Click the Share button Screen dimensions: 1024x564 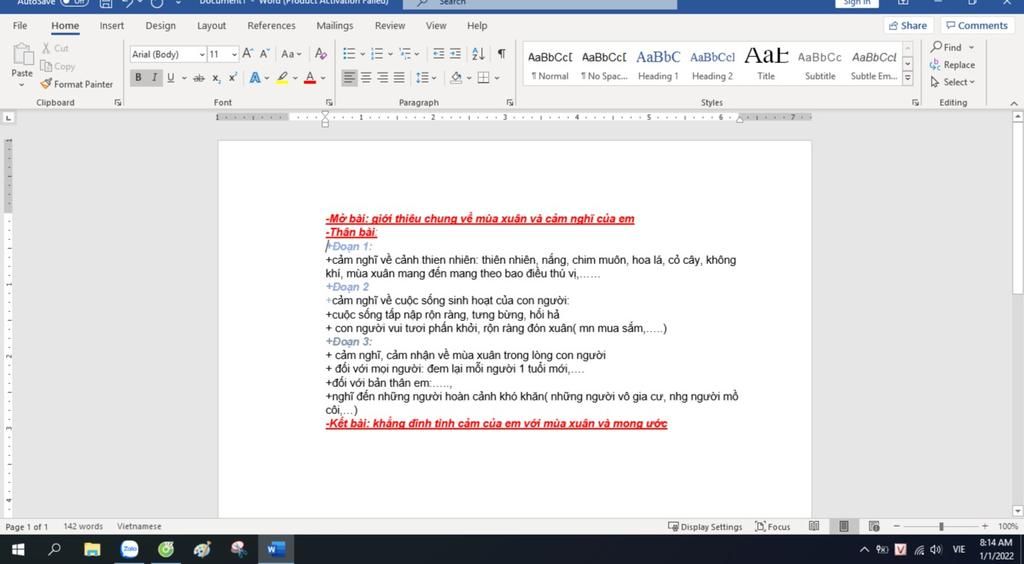point(907,25)
